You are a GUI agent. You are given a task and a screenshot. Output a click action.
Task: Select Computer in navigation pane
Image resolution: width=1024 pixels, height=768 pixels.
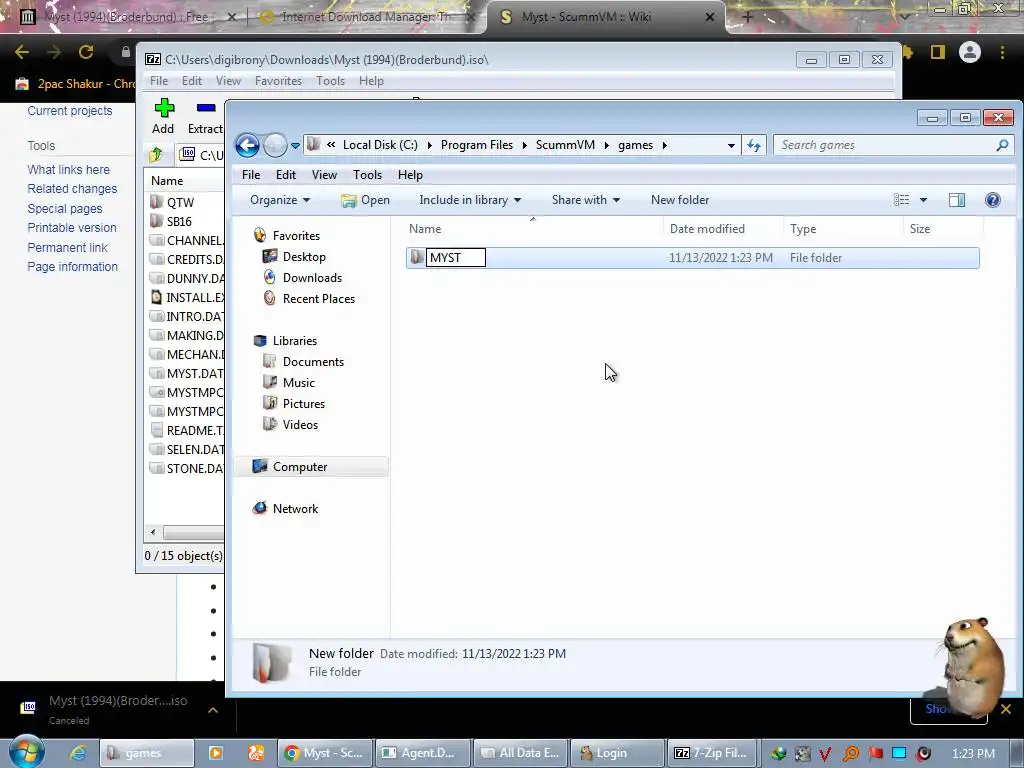pos(300,466)
